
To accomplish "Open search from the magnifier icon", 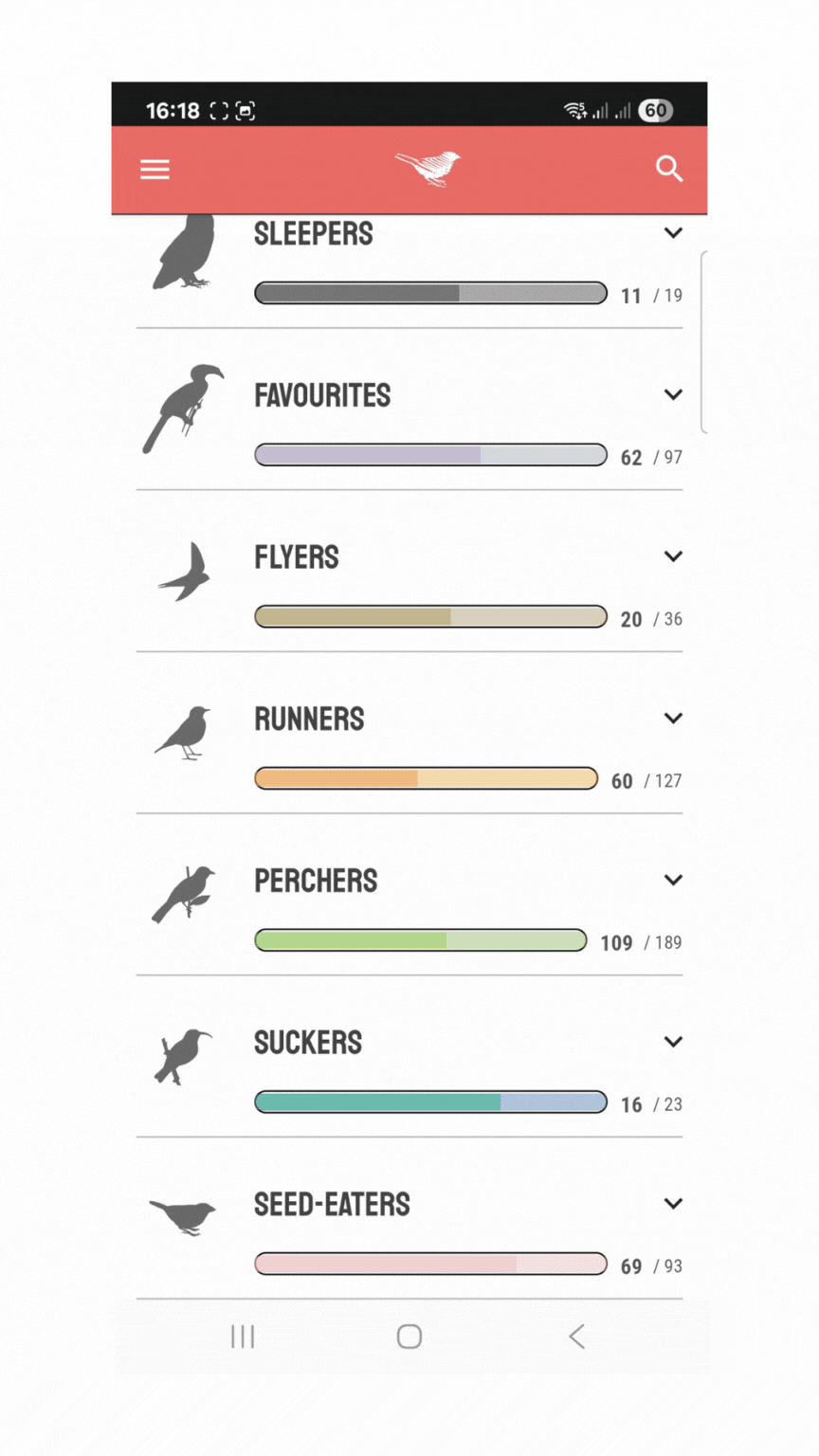I will click(x=669, y=170).
